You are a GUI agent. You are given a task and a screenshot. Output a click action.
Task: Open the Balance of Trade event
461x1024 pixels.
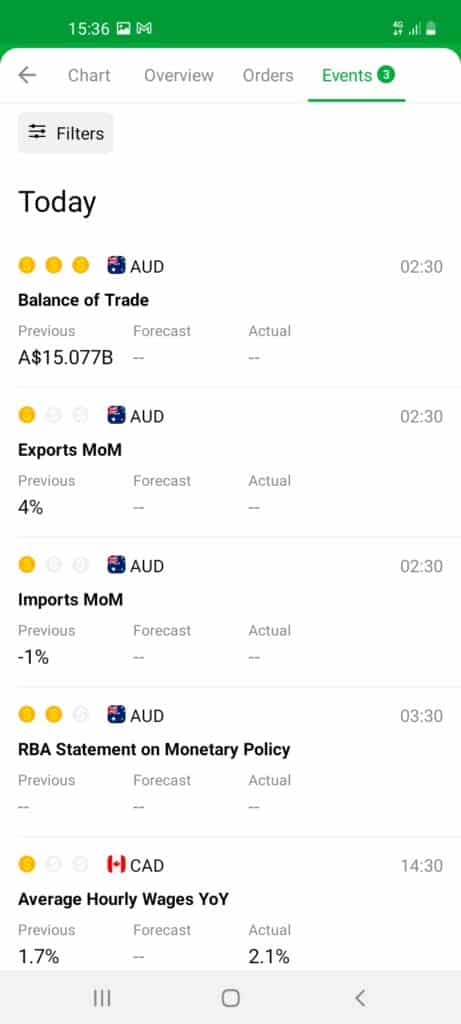point(230,312)
